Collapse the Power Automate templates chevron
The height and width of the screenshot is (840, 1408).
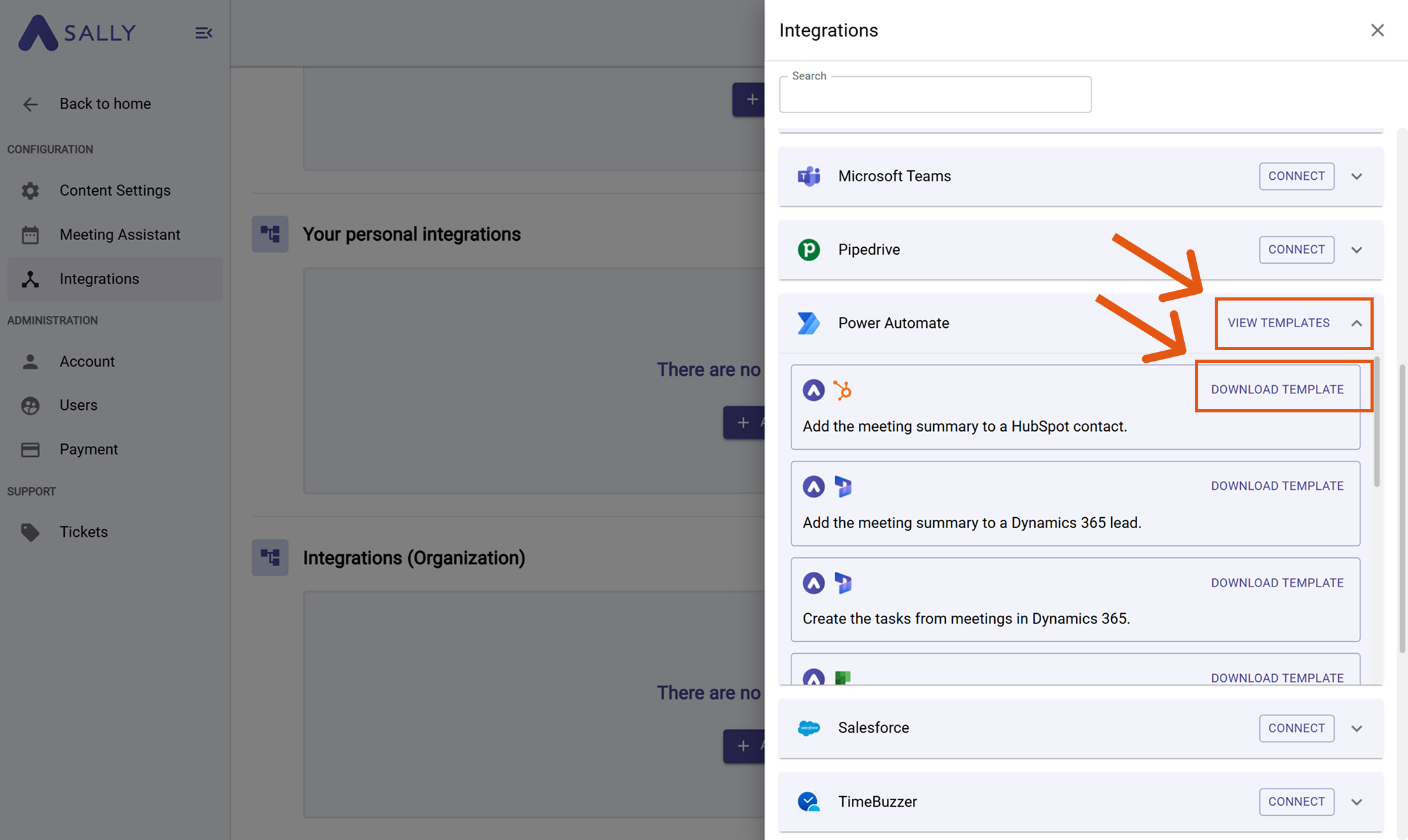1357,323
